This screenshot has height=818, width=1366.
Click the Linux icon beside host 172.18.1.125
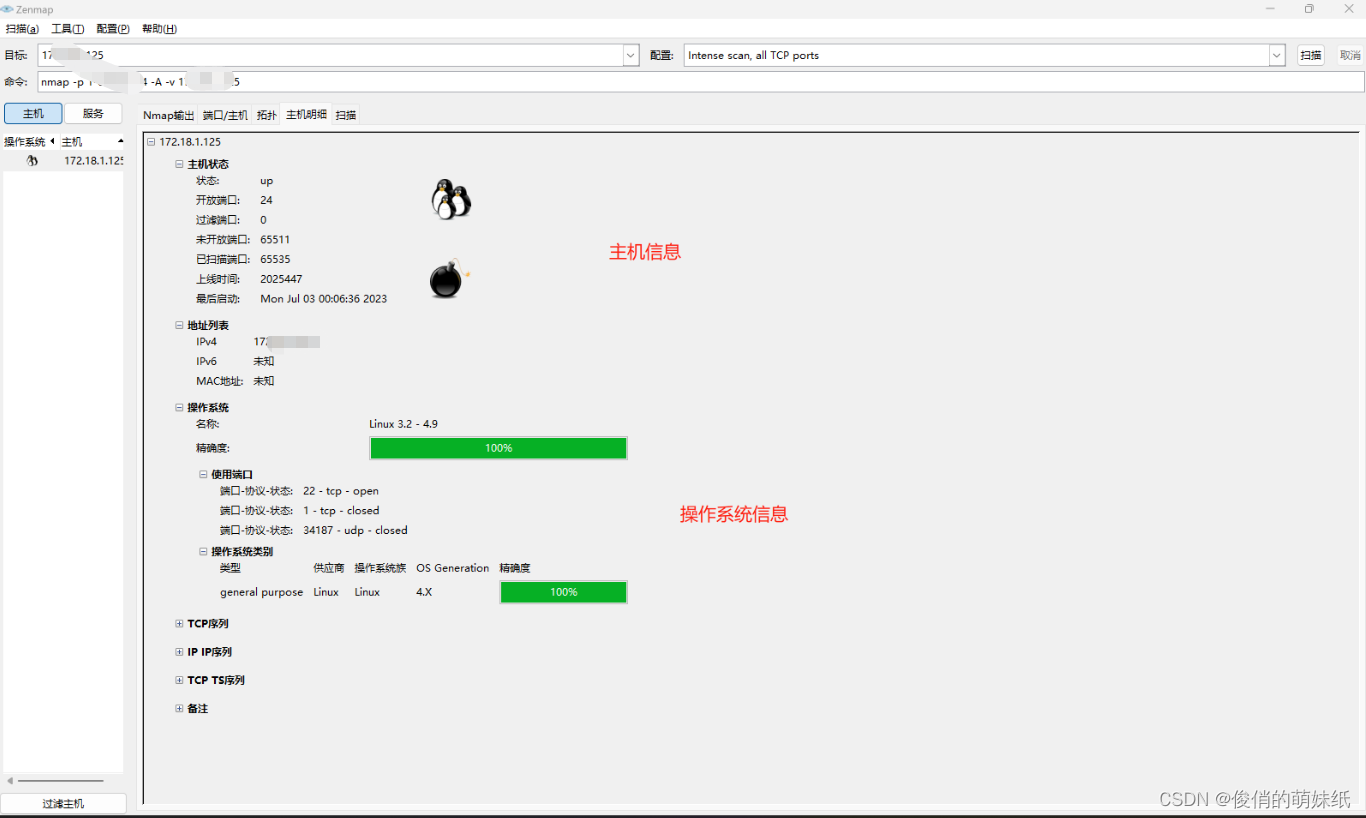(32, 160)
